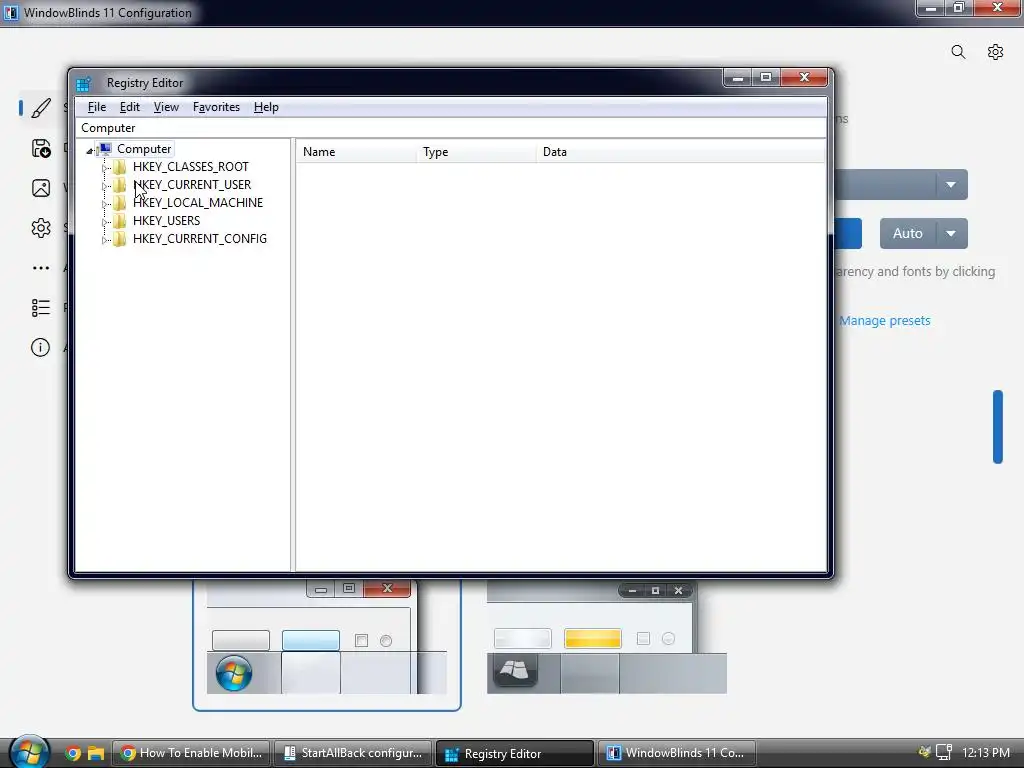Open the wide combo box dropdown in WindowBlinds
Screen dimensions: 1024x768
[x=952, y=185]
